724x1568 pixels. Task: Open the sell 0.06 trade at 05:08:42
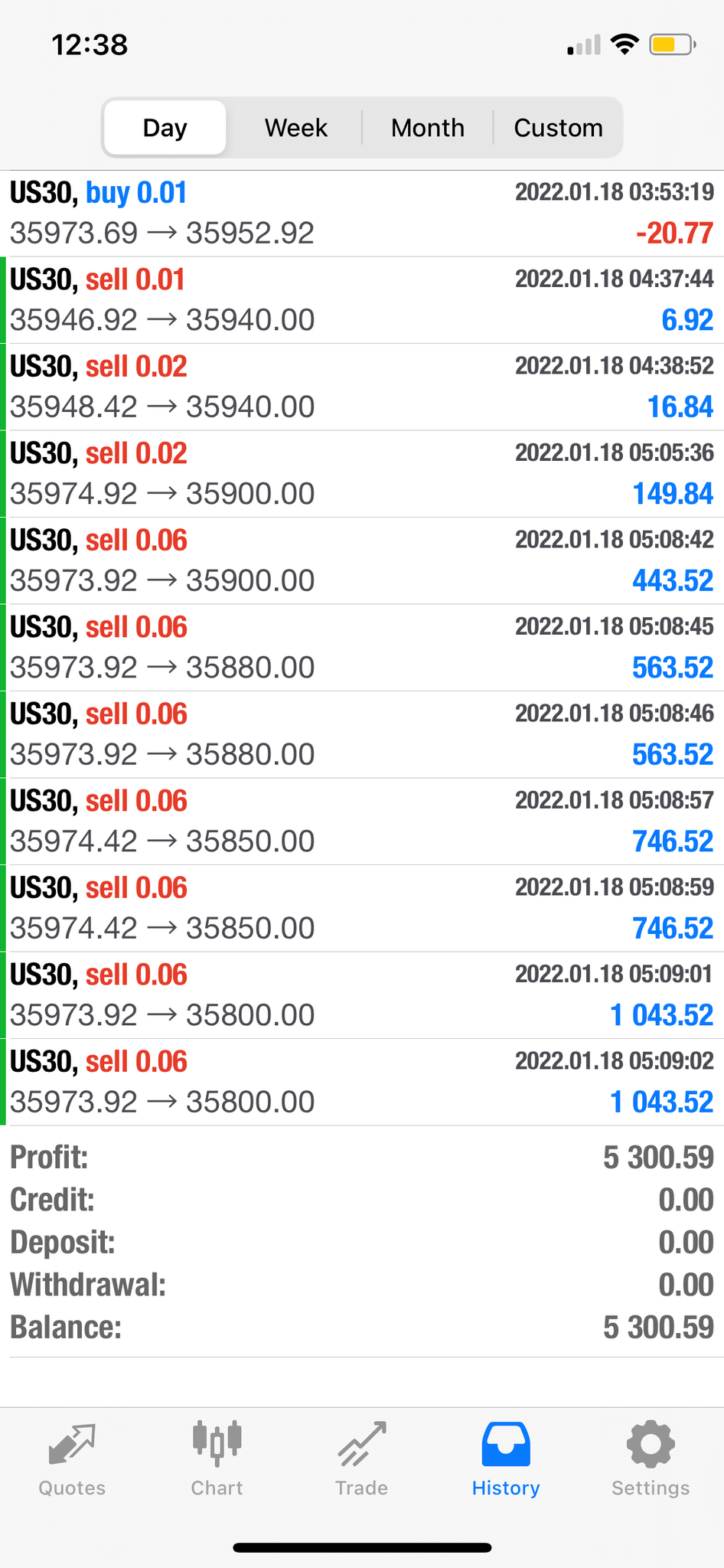[362, 560]
